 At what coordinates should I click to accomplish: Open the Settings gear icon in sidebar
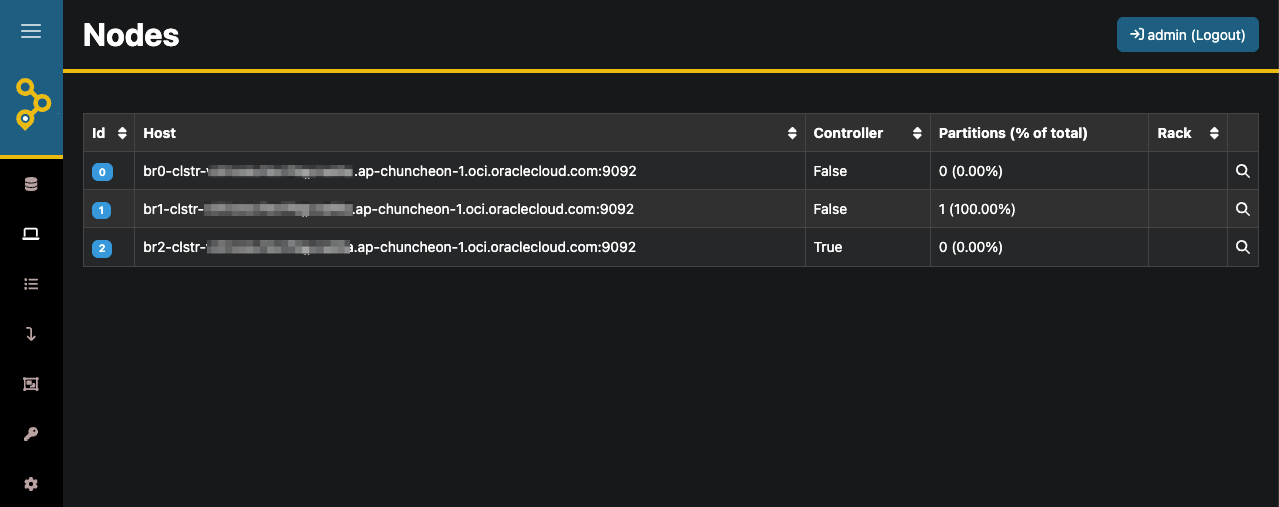pos(31,484)
